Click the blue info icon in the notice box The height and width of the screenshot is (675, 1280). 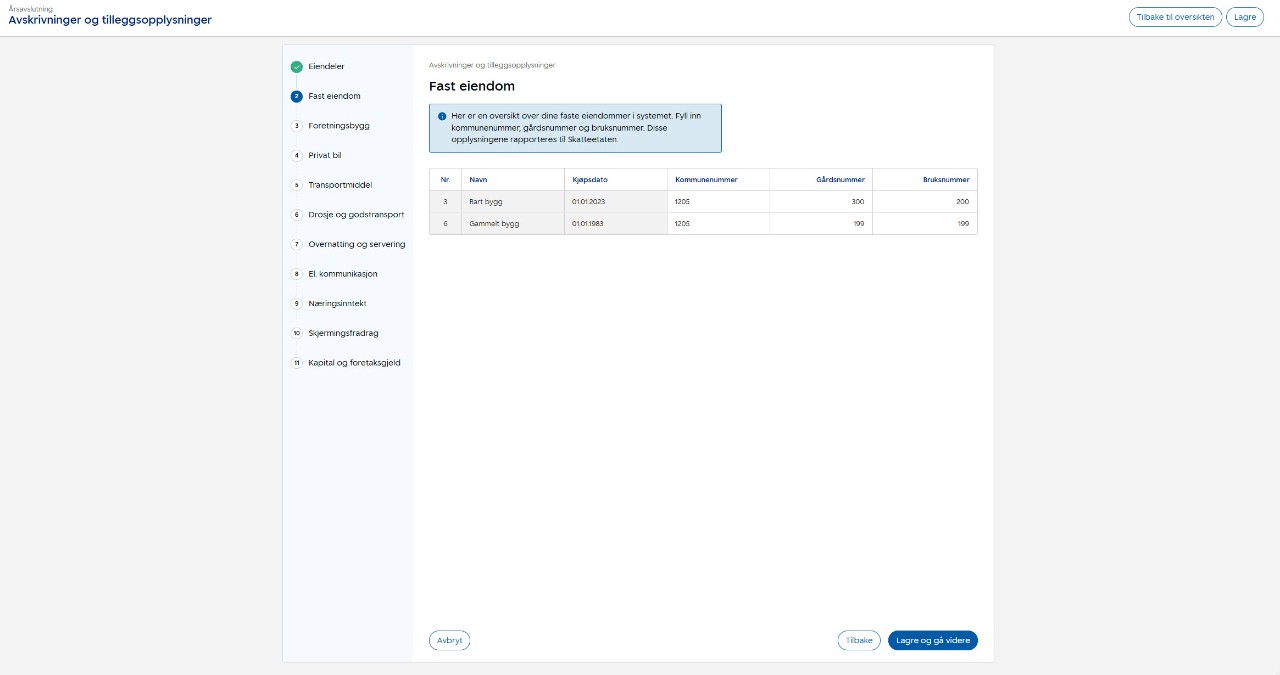[x=442, y=116]
